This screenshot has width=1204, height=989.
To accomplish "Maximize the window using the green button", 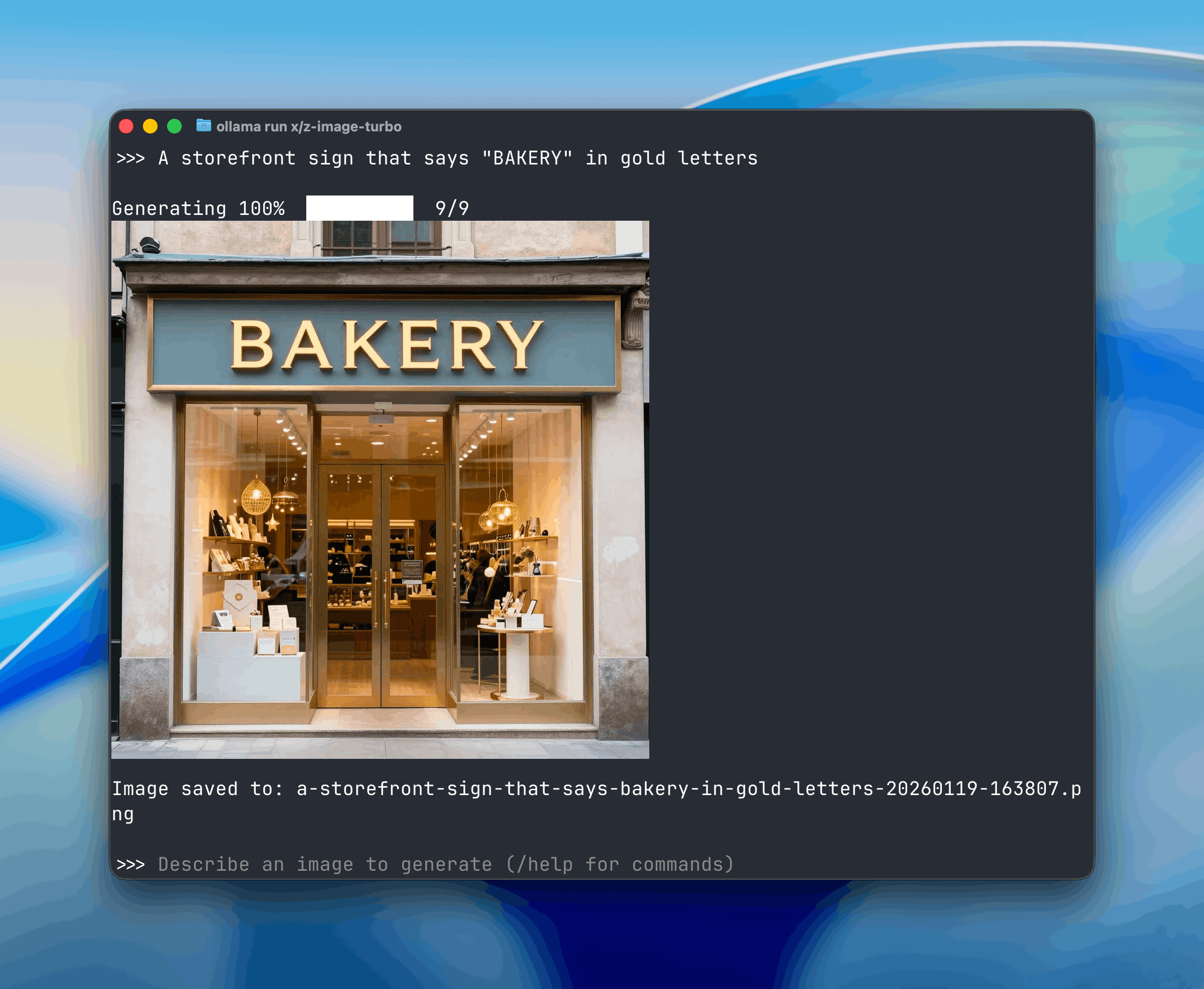I will (174, 126).
